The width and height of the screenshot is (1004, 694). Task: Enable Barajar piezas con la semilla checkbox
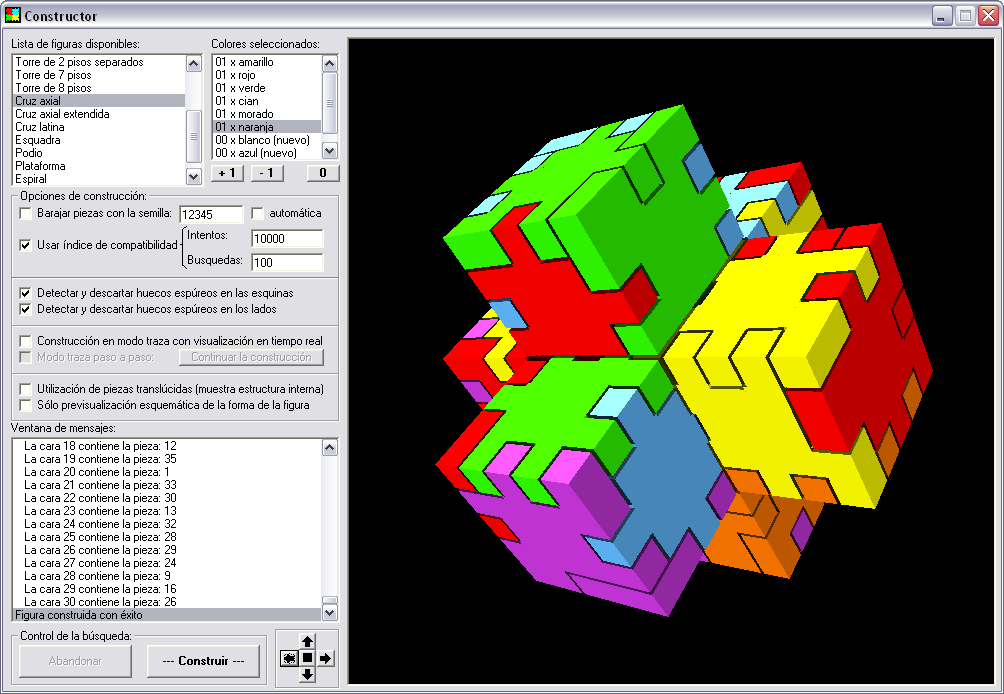26,213
